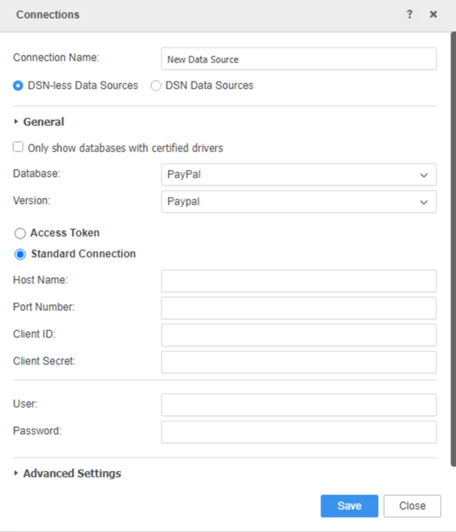
Task: Focus the Connection Name field
Action: click(299, 59)
